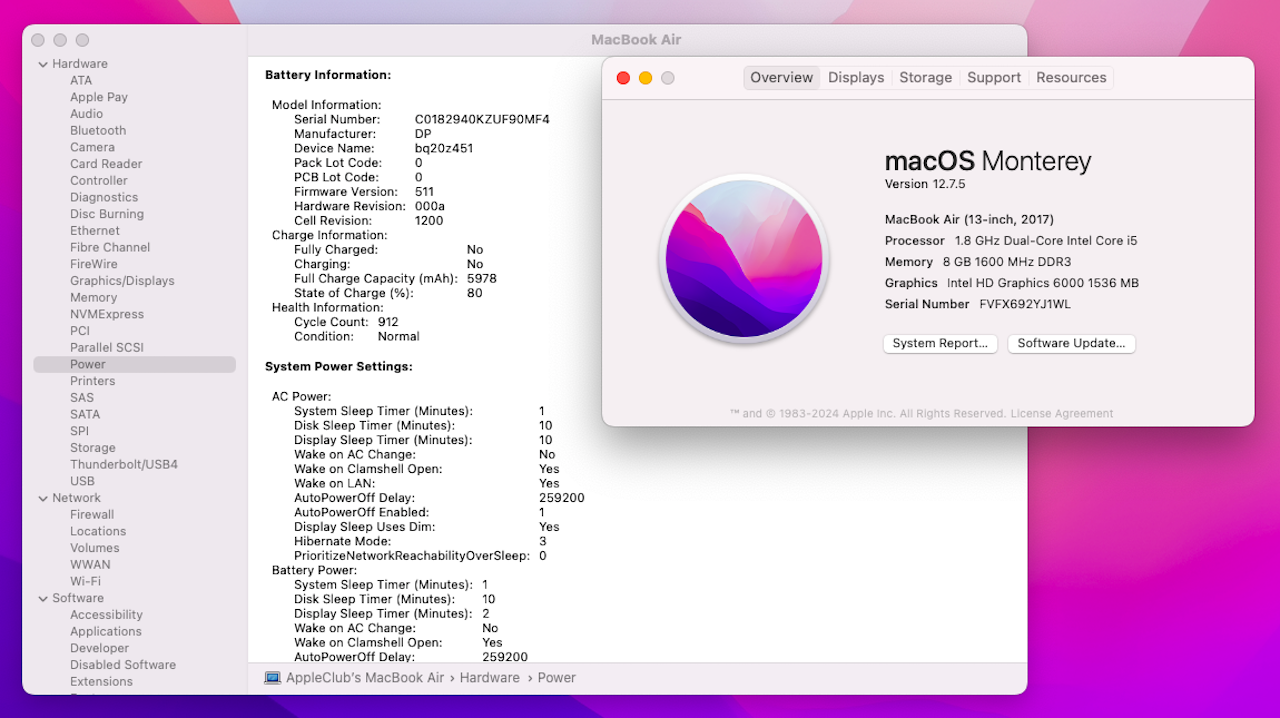Screen dimensions: 1280x718
Task: Select Developer under Software
Action: [100, 648]
